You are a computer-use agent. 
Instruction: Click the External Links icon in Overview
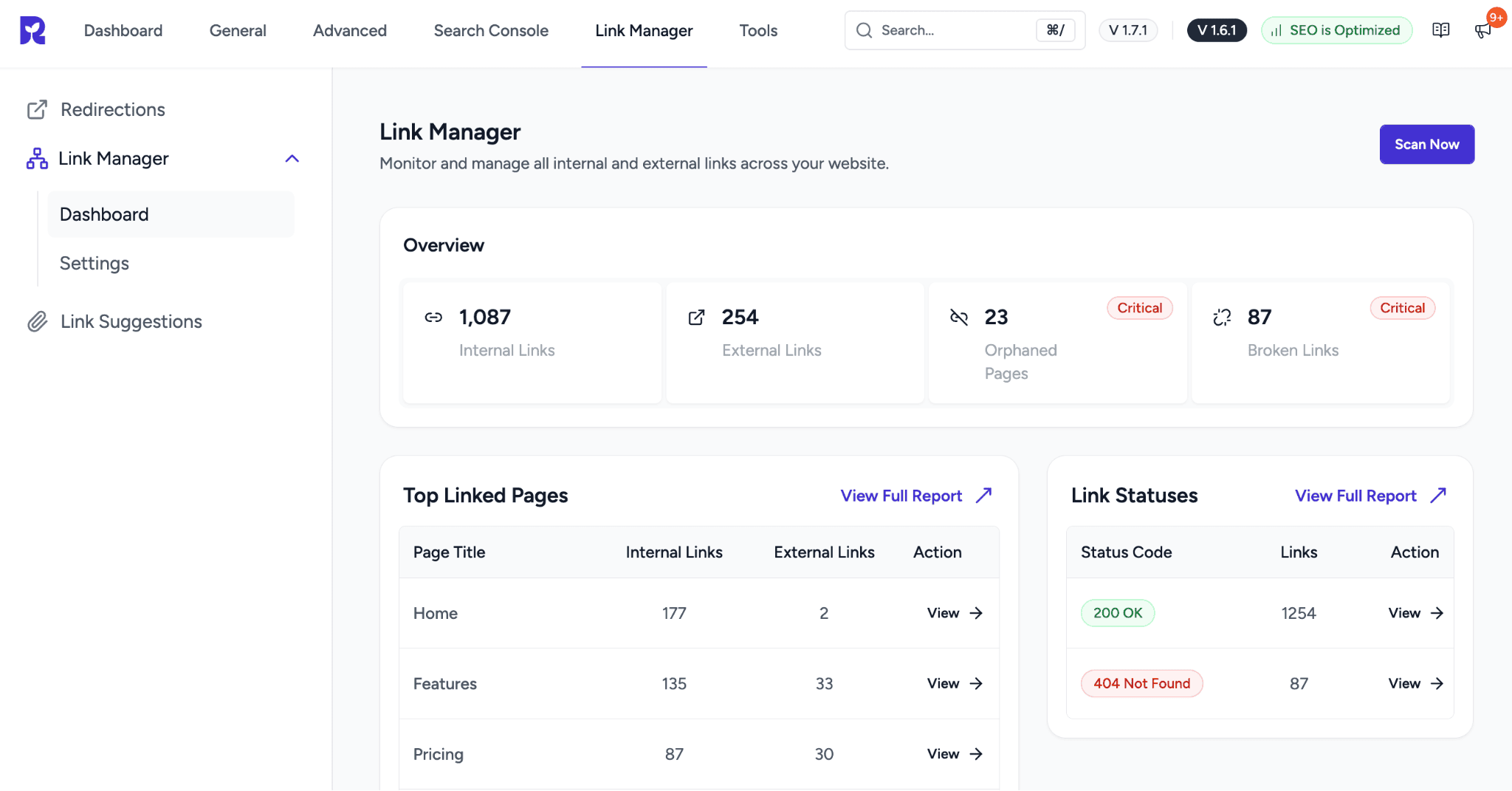coord(696,317)
